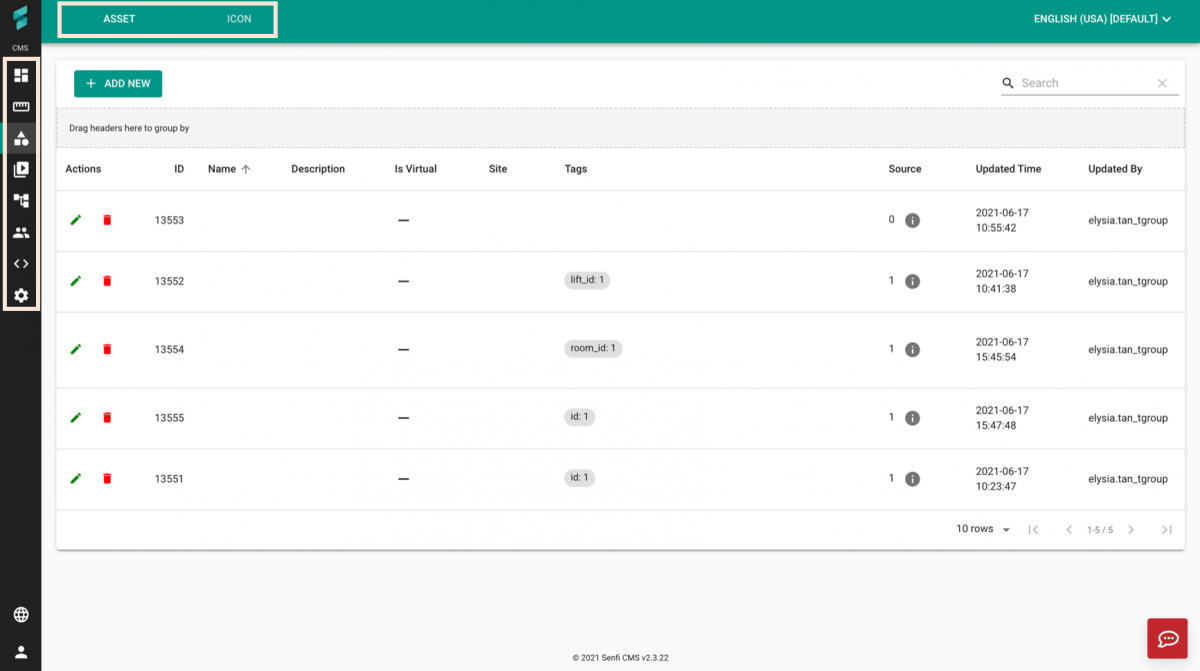This screenshot has width=1200, height=671.
Task: Select the ASSET tab
Action: (x=119, y=18)
